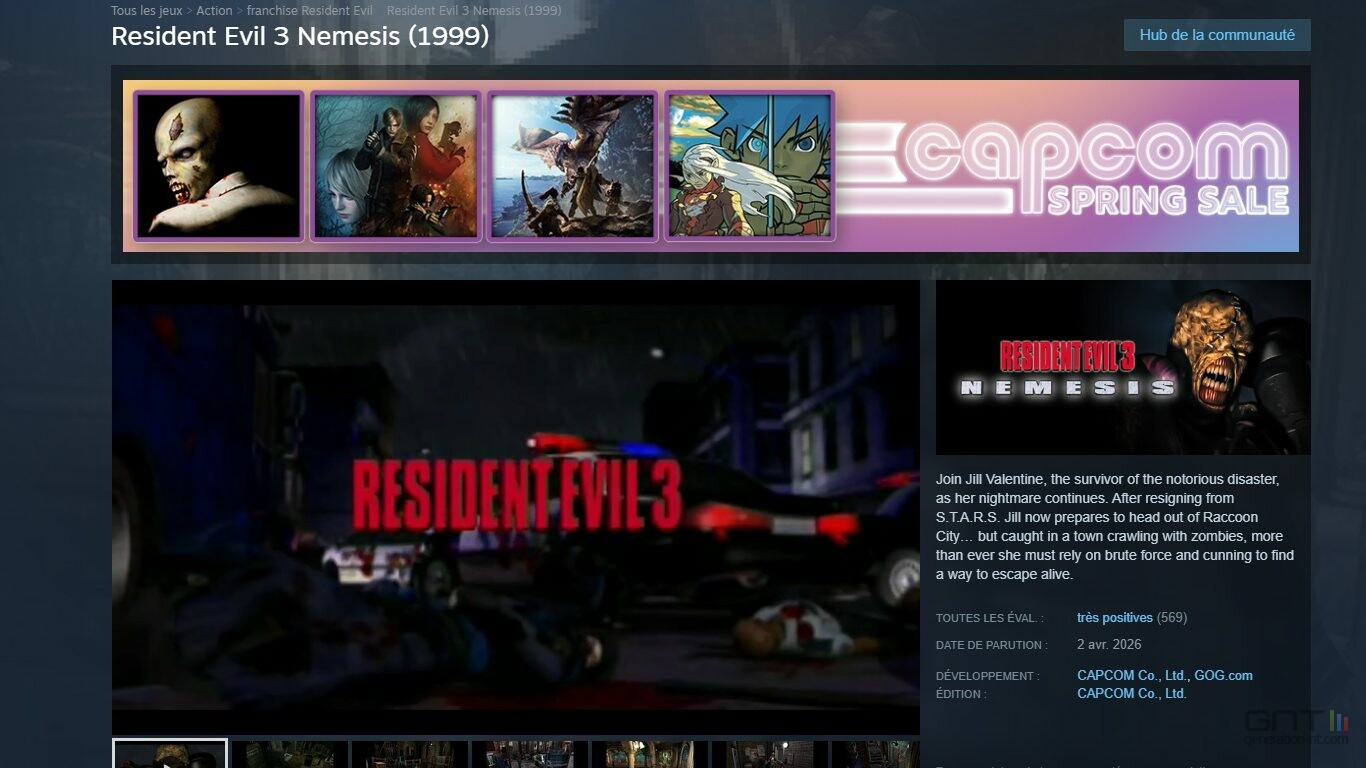
Task: Select the first highlighted trailer thumbnail
Action: 170,755
